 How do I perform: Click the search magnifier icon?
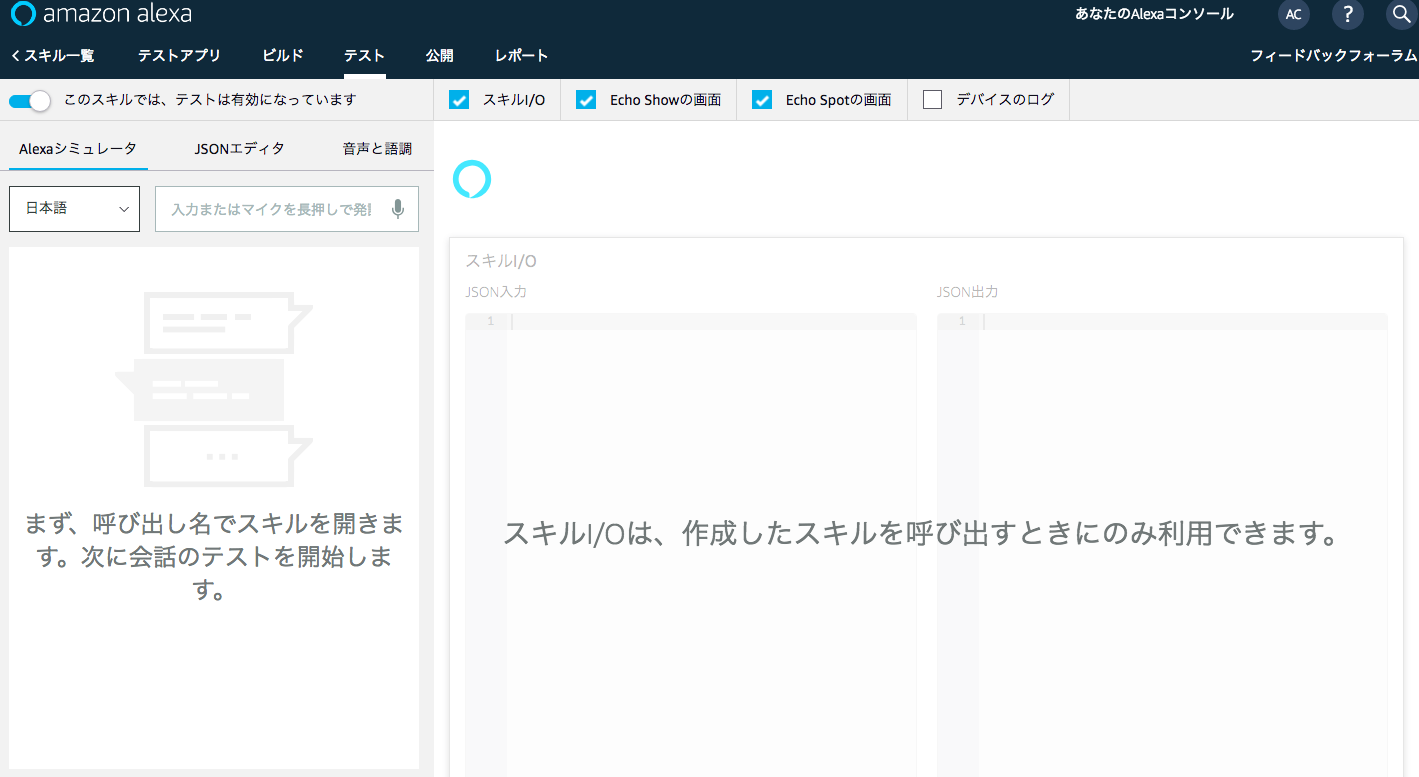(1402, 14)
